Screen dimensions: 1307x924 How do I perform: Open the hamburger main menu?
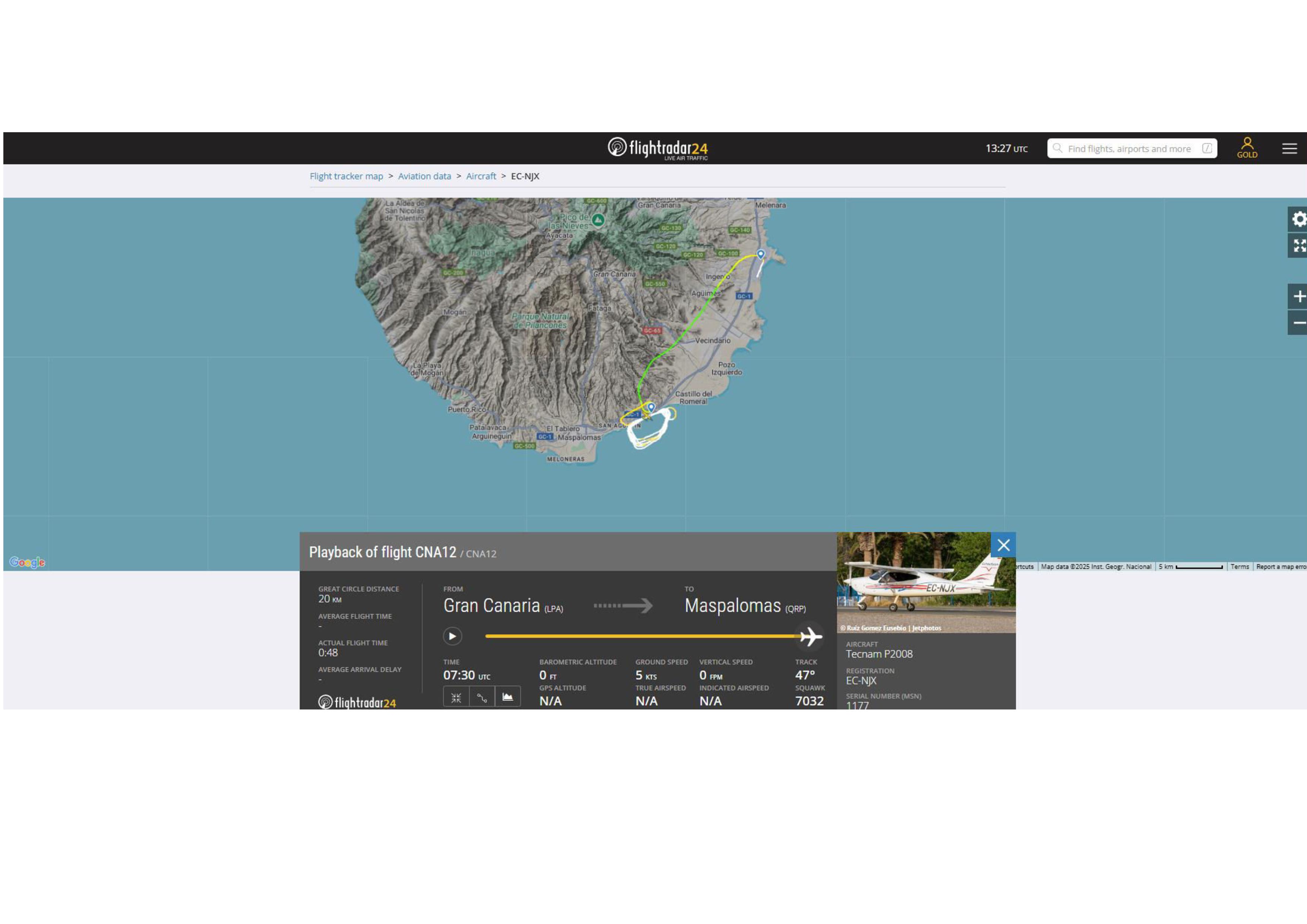(1289, 149)
